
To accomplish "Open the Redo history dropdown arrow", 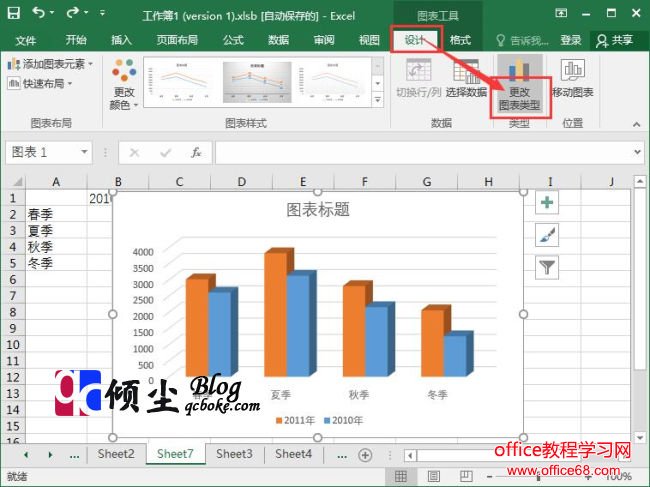I will pyautogui.click(x=86, y=13).
